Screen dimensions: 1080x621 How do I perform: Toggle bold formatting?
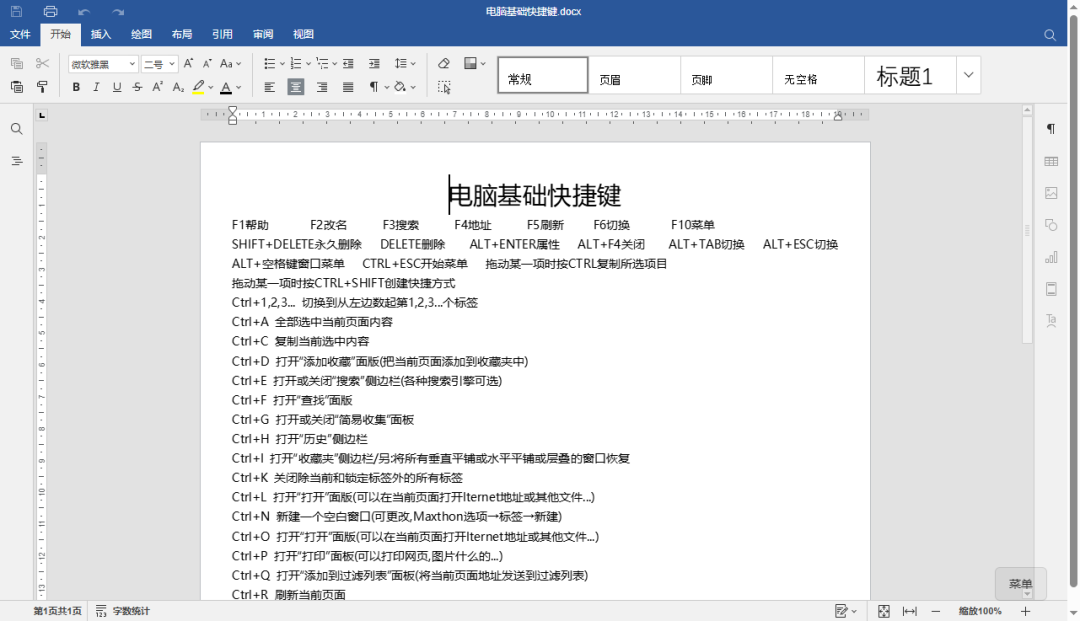click(76, 87)
